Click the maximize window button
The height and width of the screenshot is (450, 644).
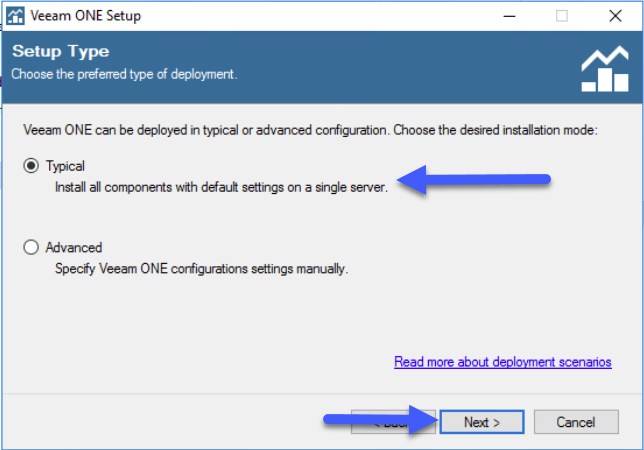562,16
